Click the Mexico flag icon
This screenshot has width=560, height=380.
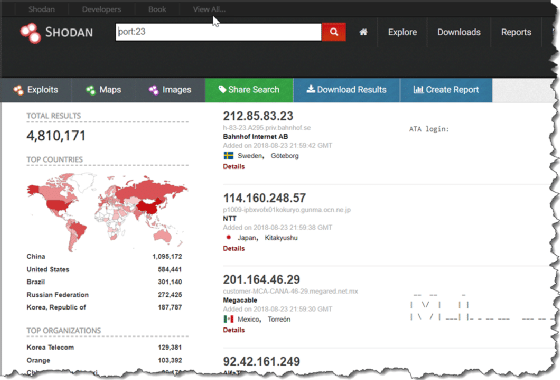(x=228, y=319)
